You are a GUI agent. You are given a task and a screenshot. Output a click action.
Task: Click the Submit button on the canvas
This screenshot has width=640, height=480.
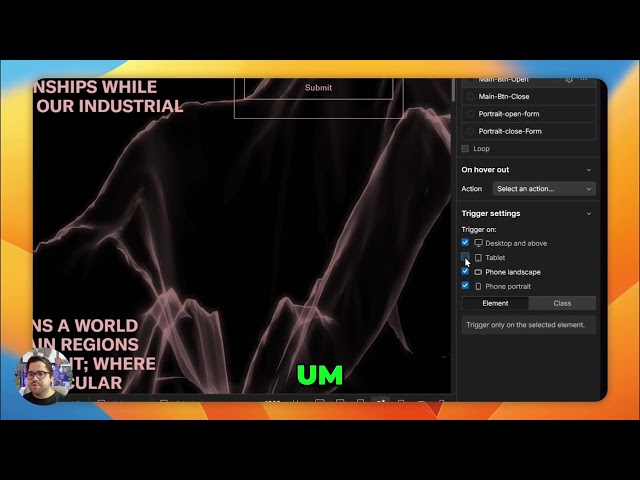coord(318,88)
